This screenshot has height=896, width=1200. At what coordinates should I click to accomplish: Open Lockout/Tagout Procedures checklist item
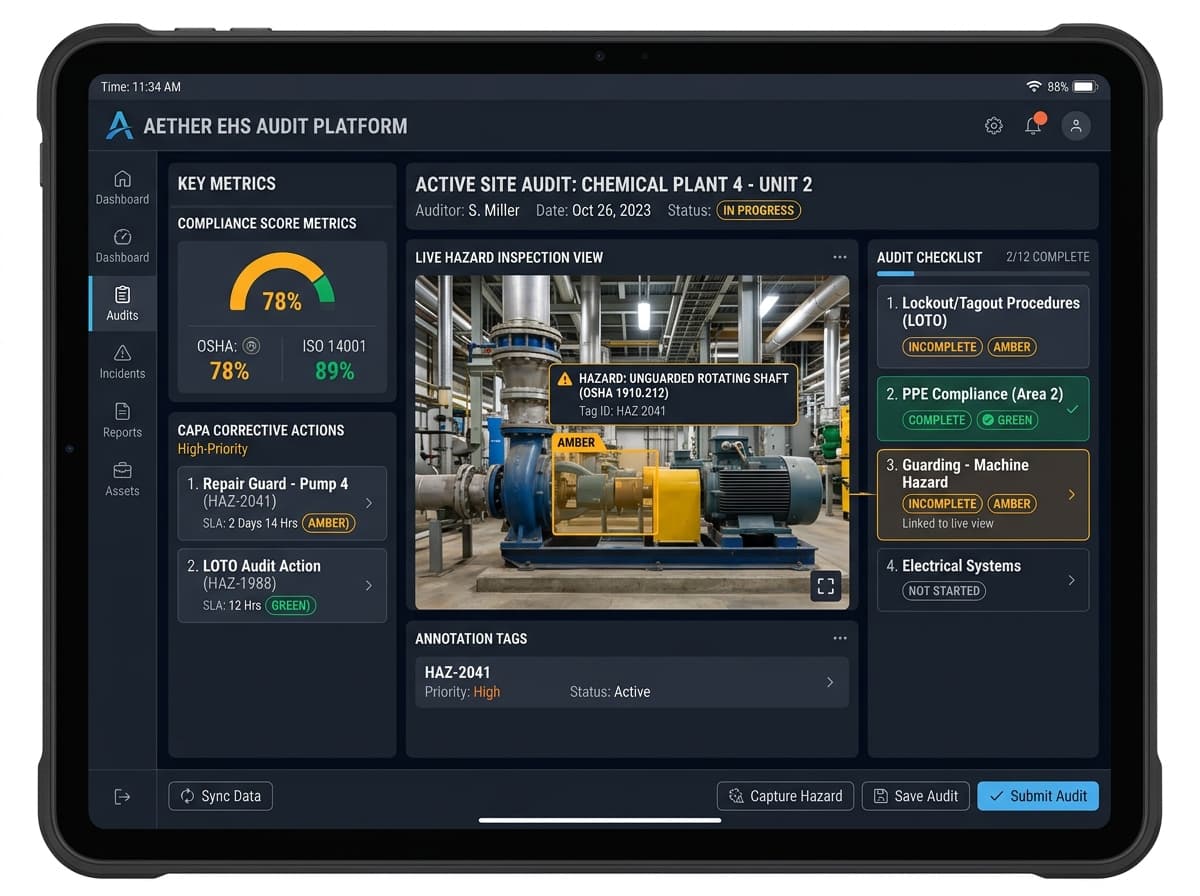coord(983,327)
